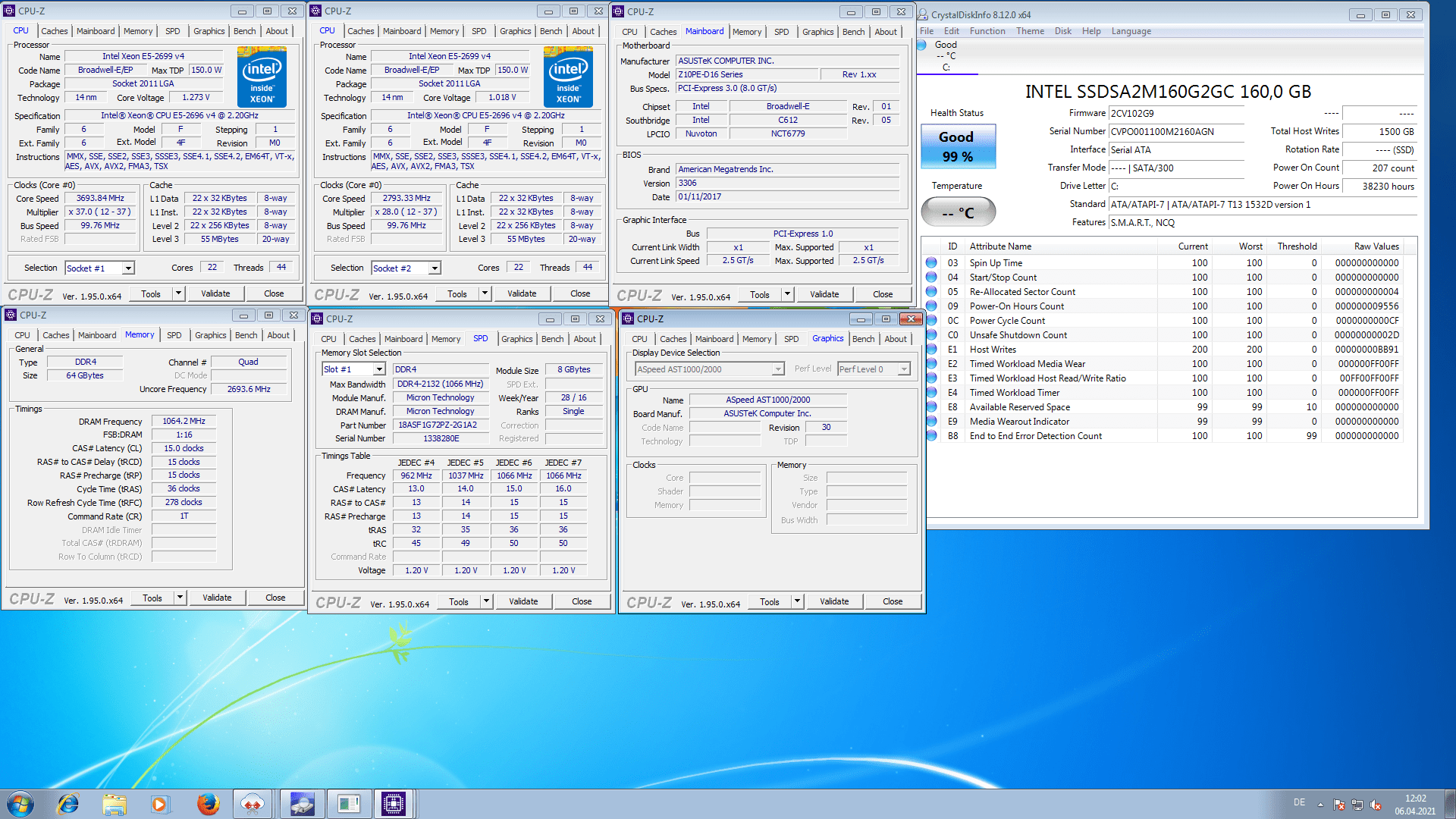Click the muted volume tray icon

pos(1376,805)
